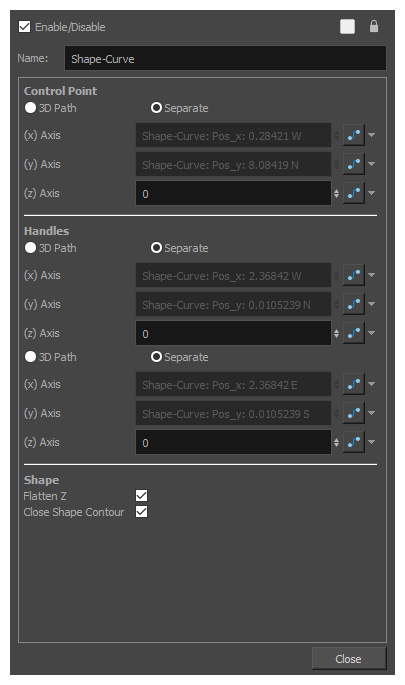The image size is (405, 685).
Task: Click the function curve icon for Control Point y-axis
Action: coord(353,164)
